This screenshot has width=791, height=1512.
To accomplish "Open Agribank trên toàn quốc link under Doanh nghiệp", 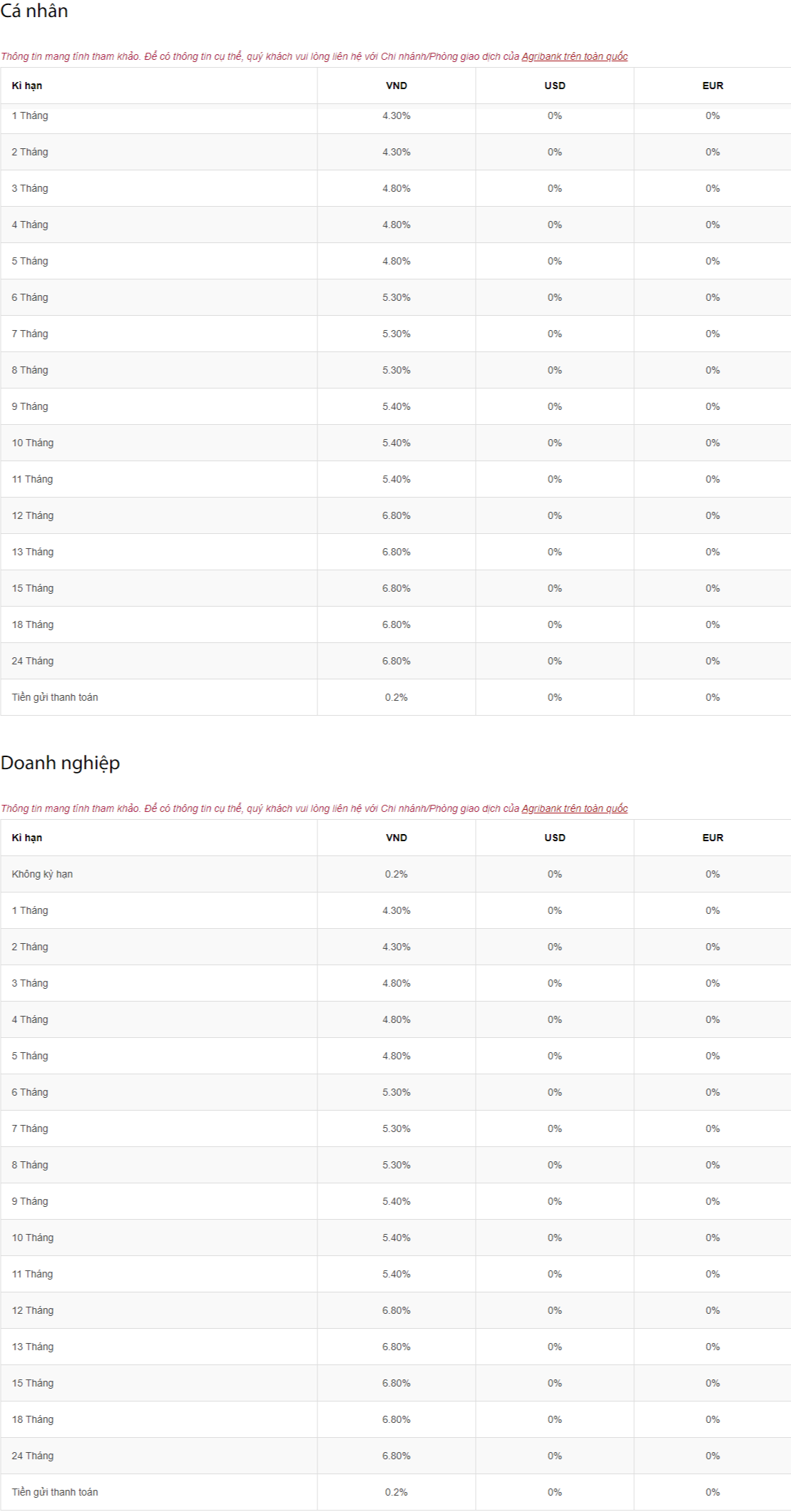I will click(x=574, y=808).
